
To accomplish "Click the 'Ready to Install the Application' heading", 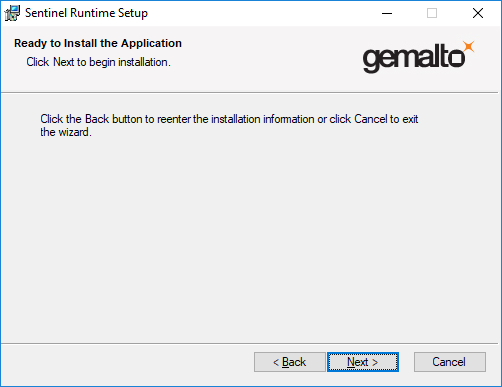I will (98, 43).
